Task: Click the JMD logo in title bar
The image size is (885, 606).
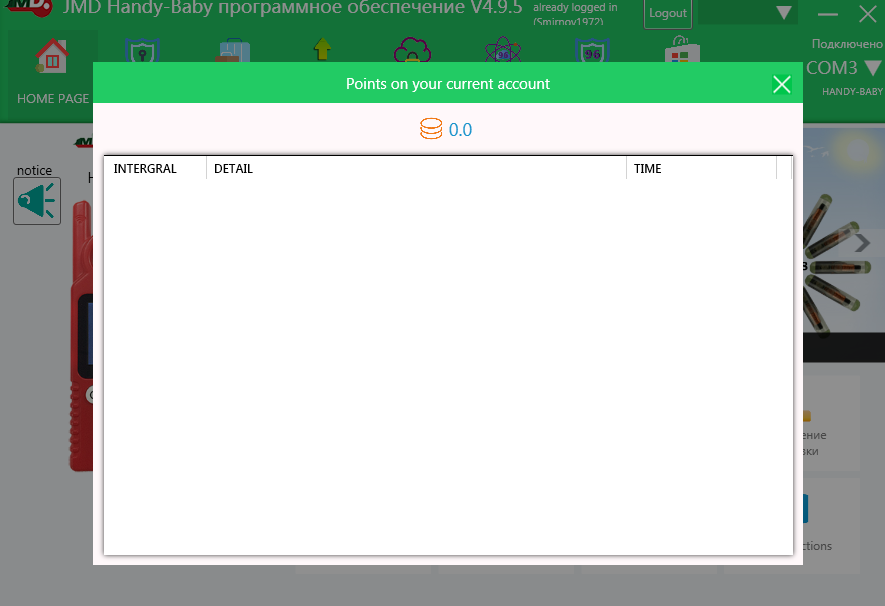Action: (29, 8)
